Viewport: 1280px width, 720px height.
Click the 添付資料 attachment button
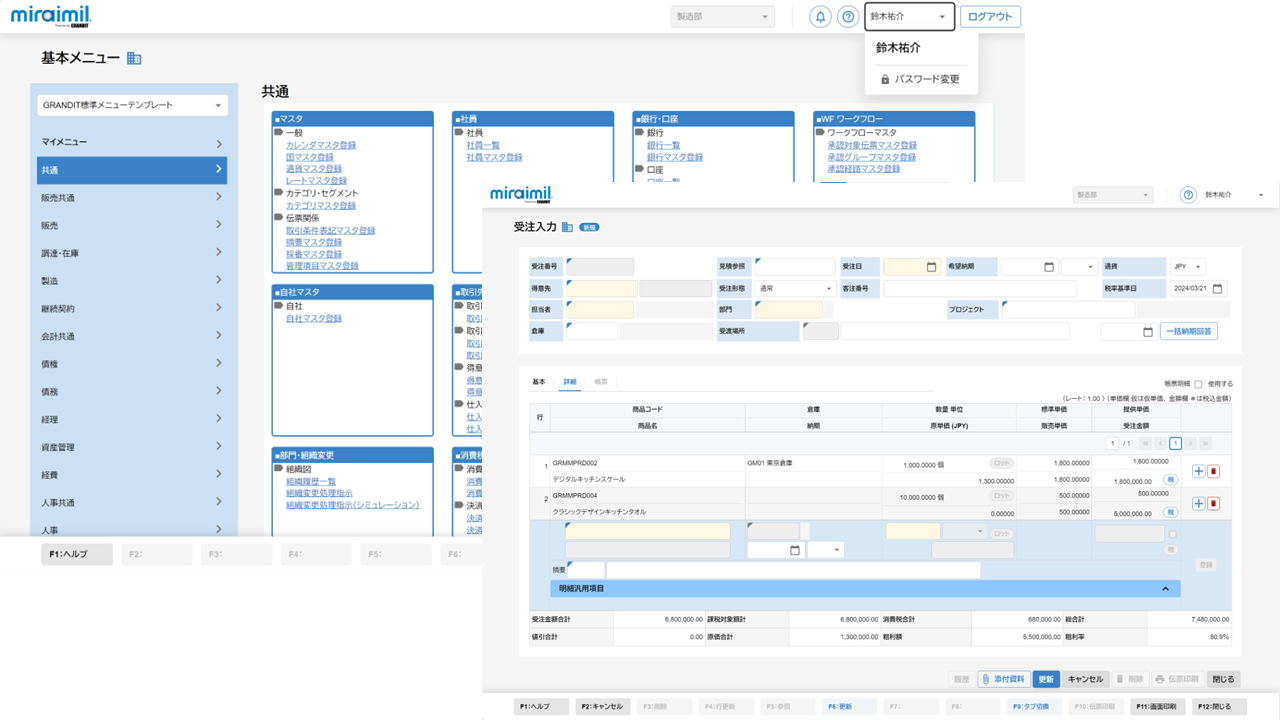pos(1004,679)
